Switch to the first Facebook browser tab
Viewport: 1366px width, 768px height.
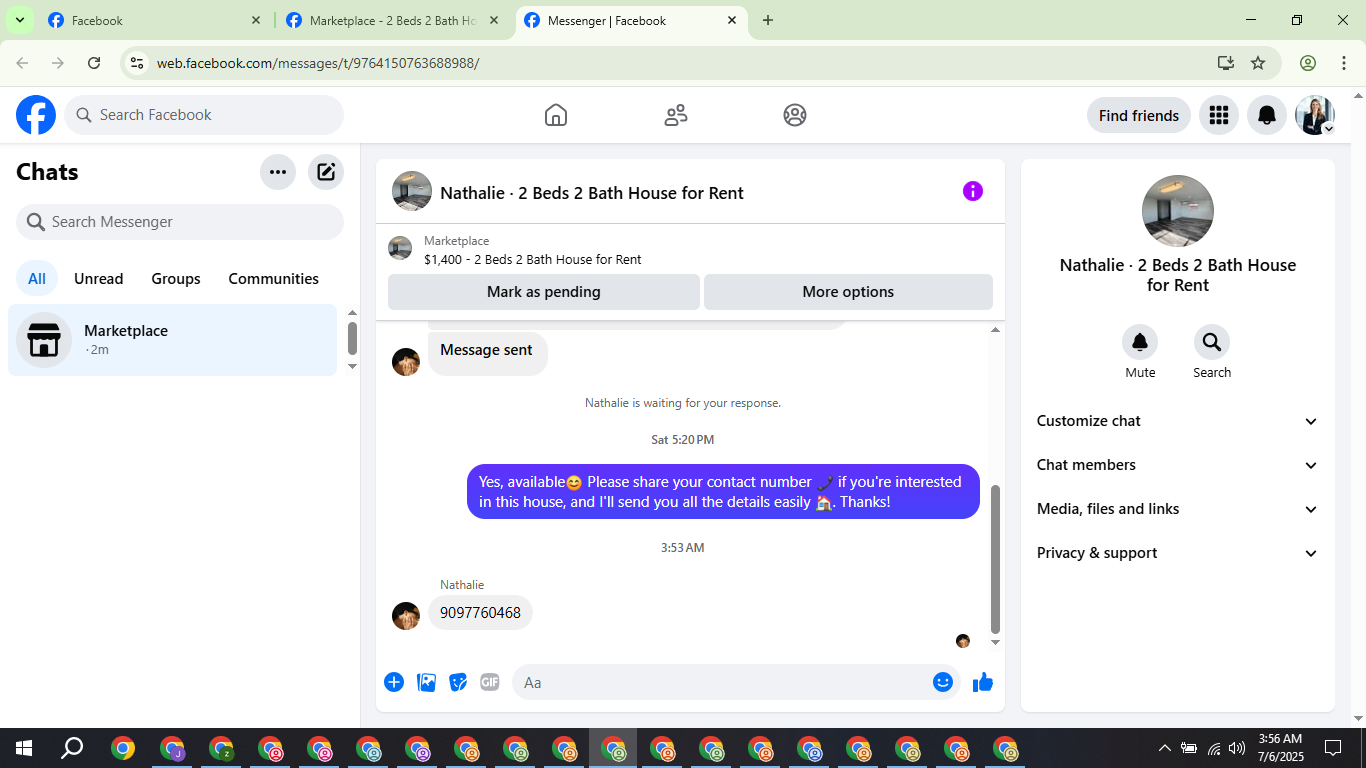pyautogui.click(x=155, y=20)
